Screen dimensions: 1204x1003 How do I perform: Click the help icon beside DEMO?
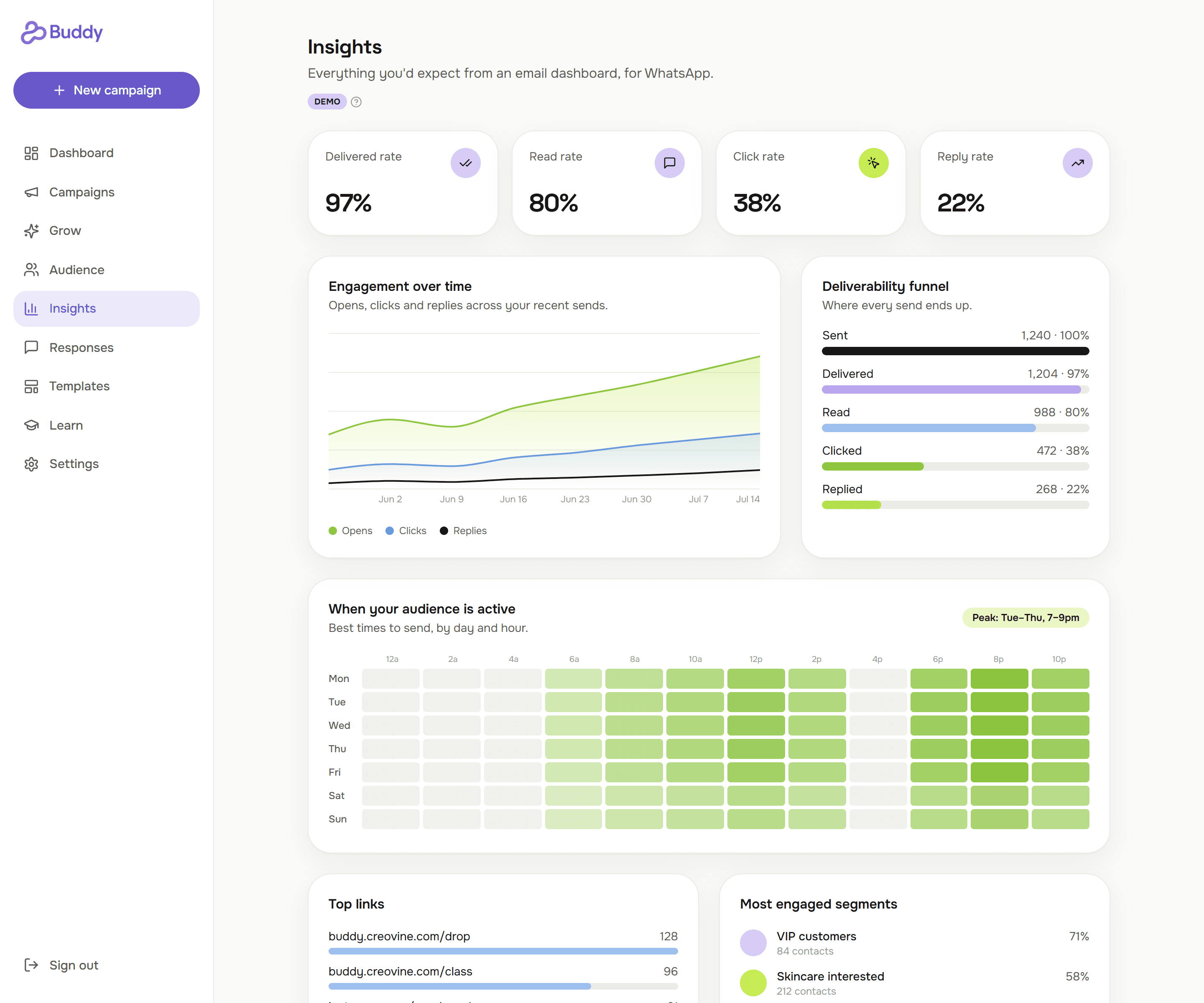(356, 102)
